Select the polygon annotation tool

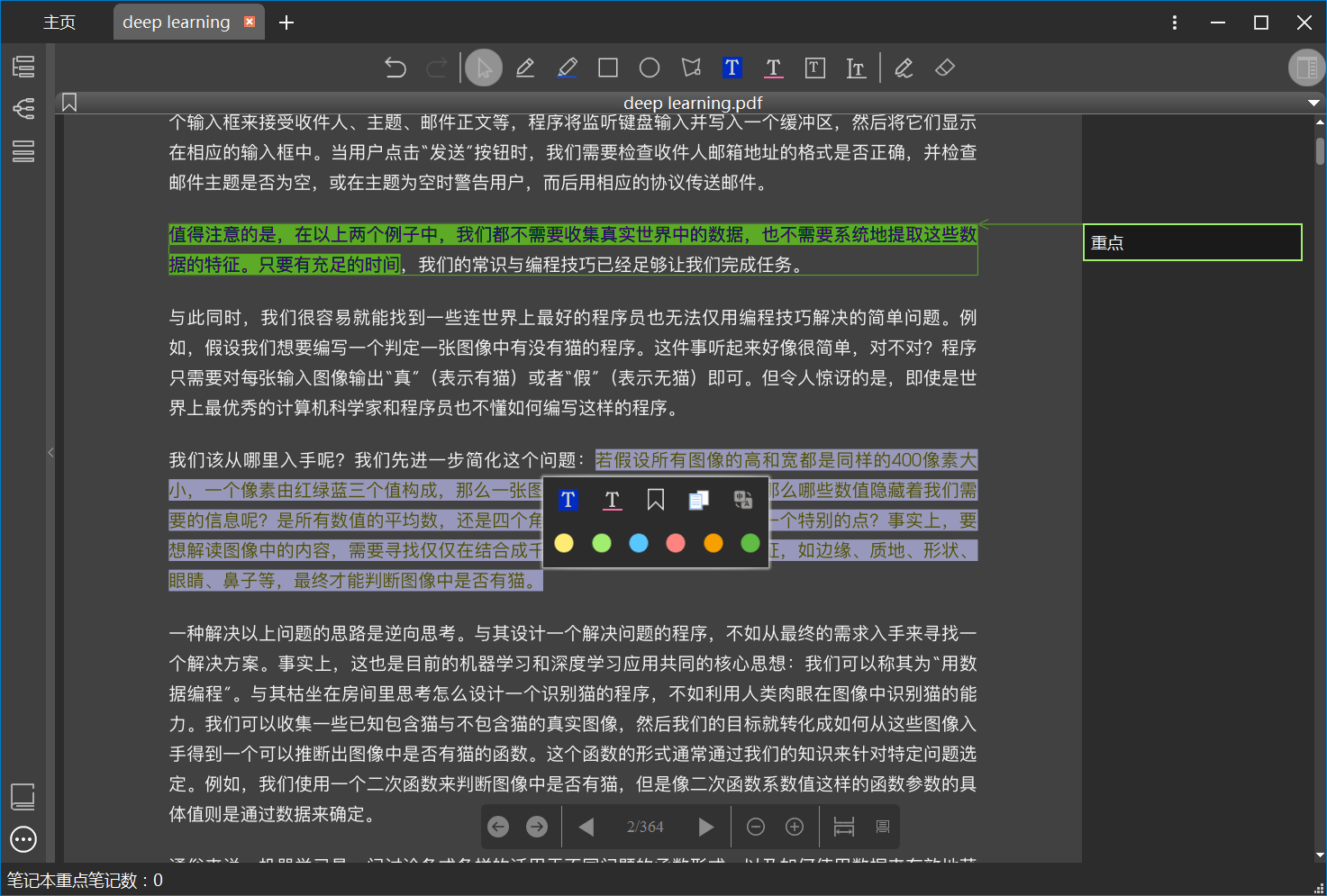tap(690, 68)
